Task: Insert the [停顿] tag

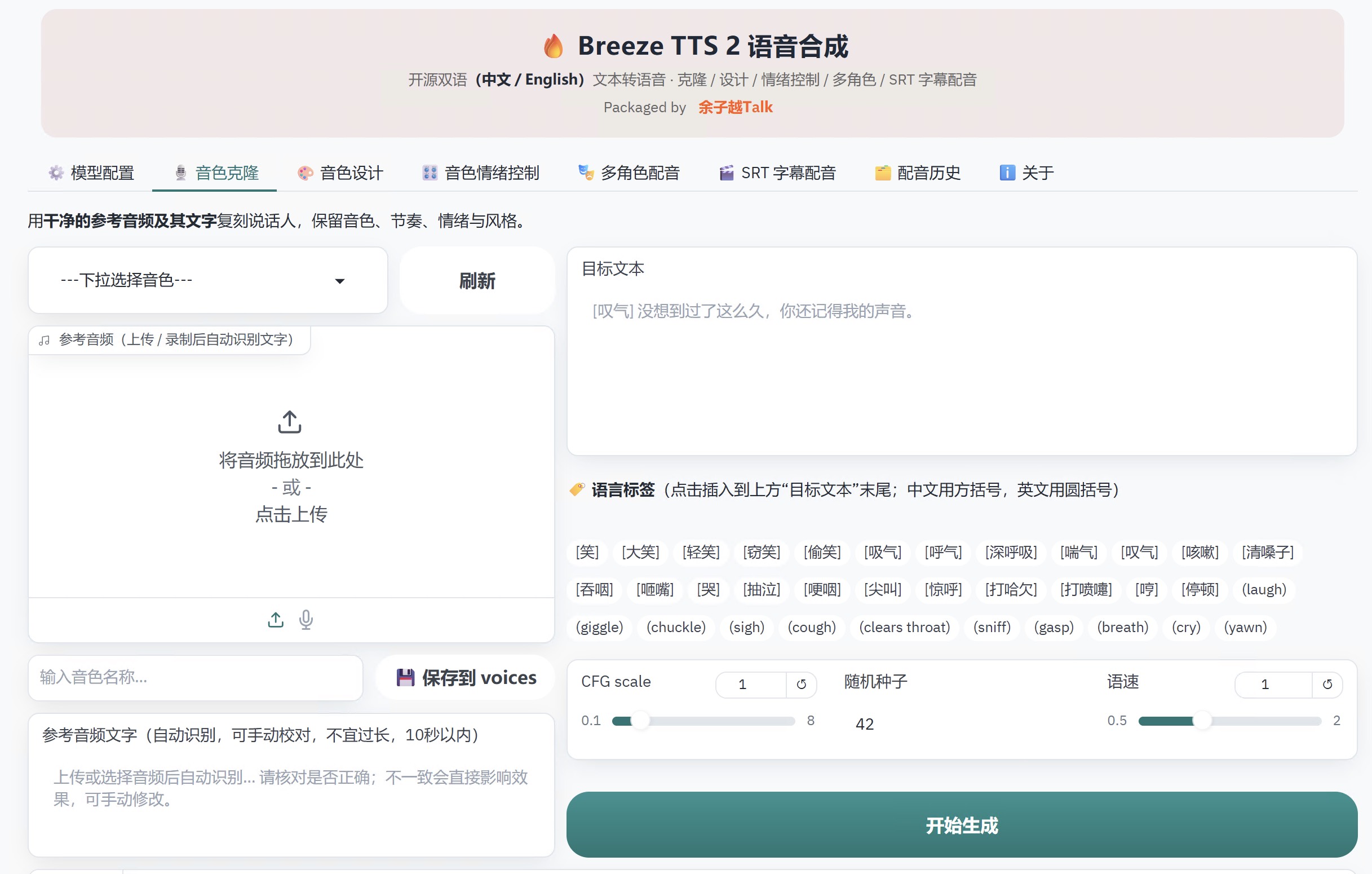Action: click(x=1200, y=589)
